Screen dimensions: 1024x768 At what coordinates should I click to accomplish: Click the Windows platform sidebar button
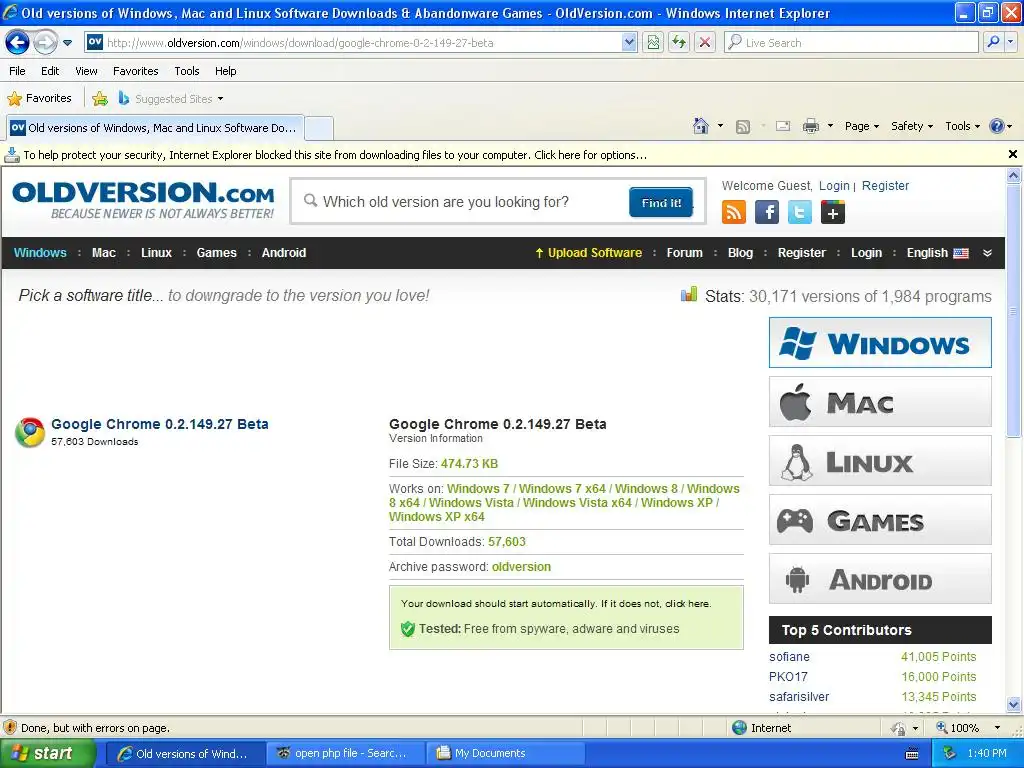(880, 343)
